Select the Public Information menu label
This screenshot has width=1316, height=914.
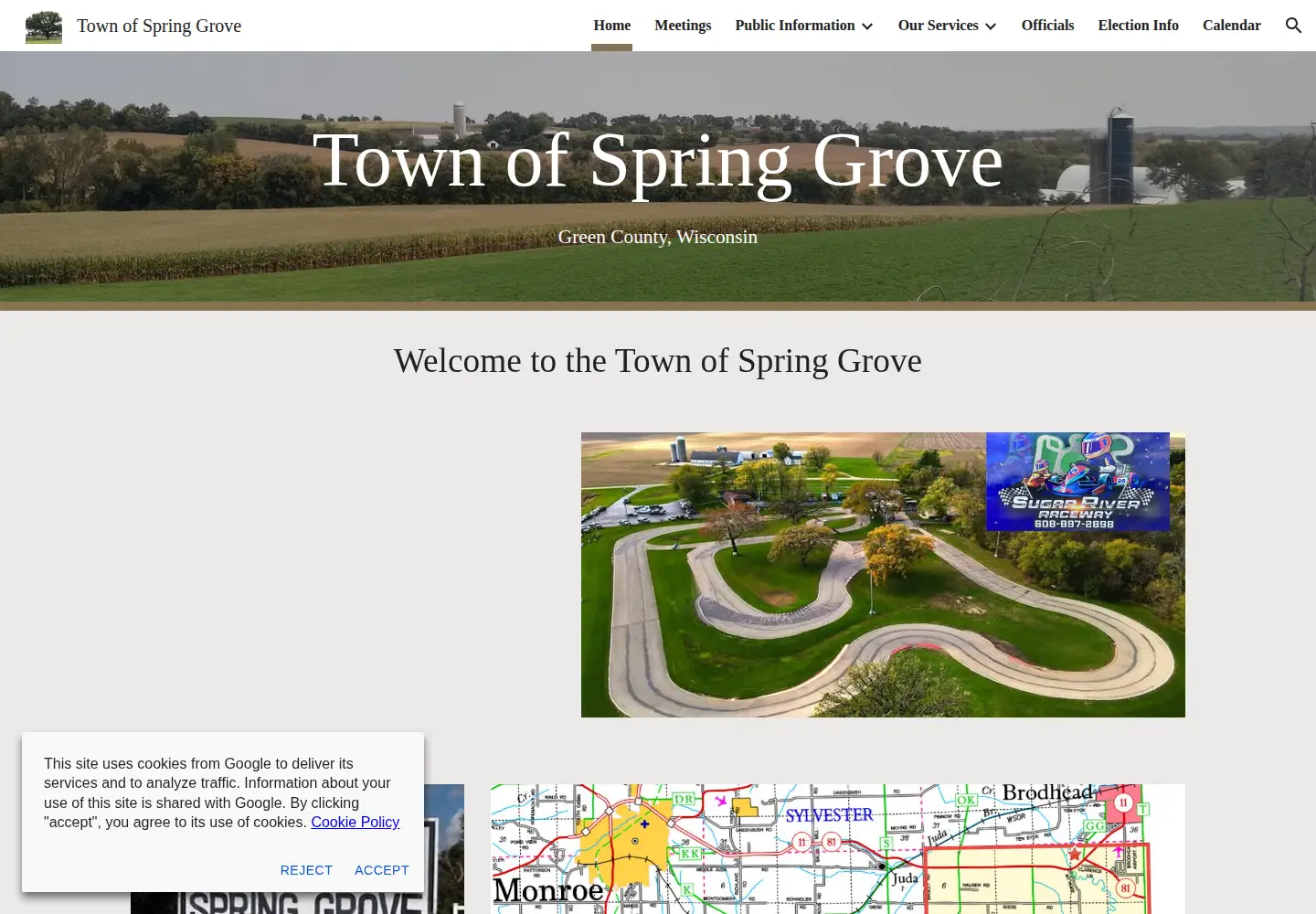[x=795, y=26]
